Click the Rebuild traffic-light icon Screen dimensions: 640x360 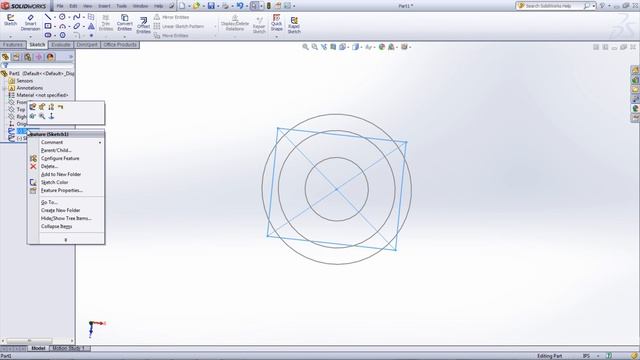[269, 6]
